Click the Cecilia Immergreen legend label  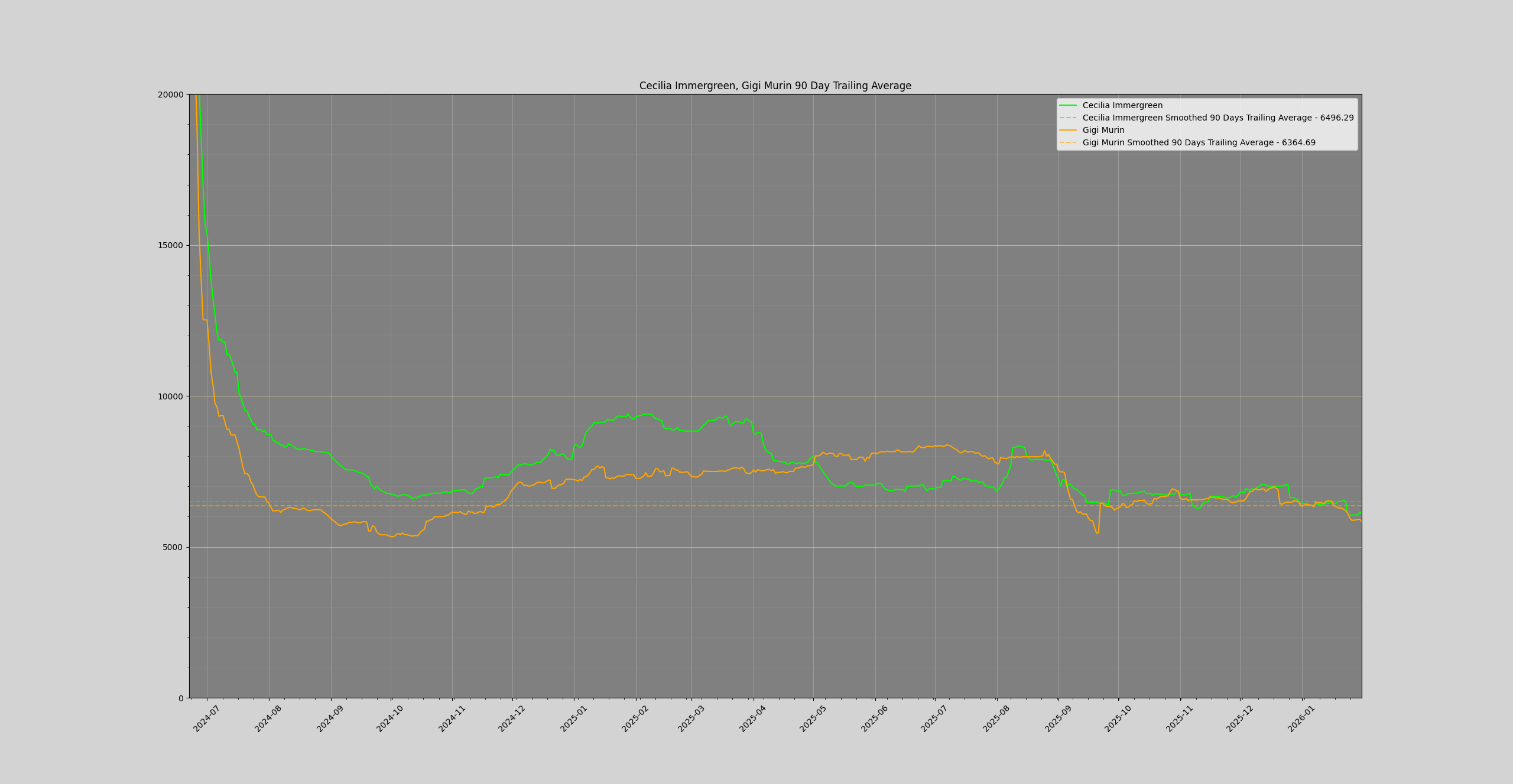[1122, 106]
